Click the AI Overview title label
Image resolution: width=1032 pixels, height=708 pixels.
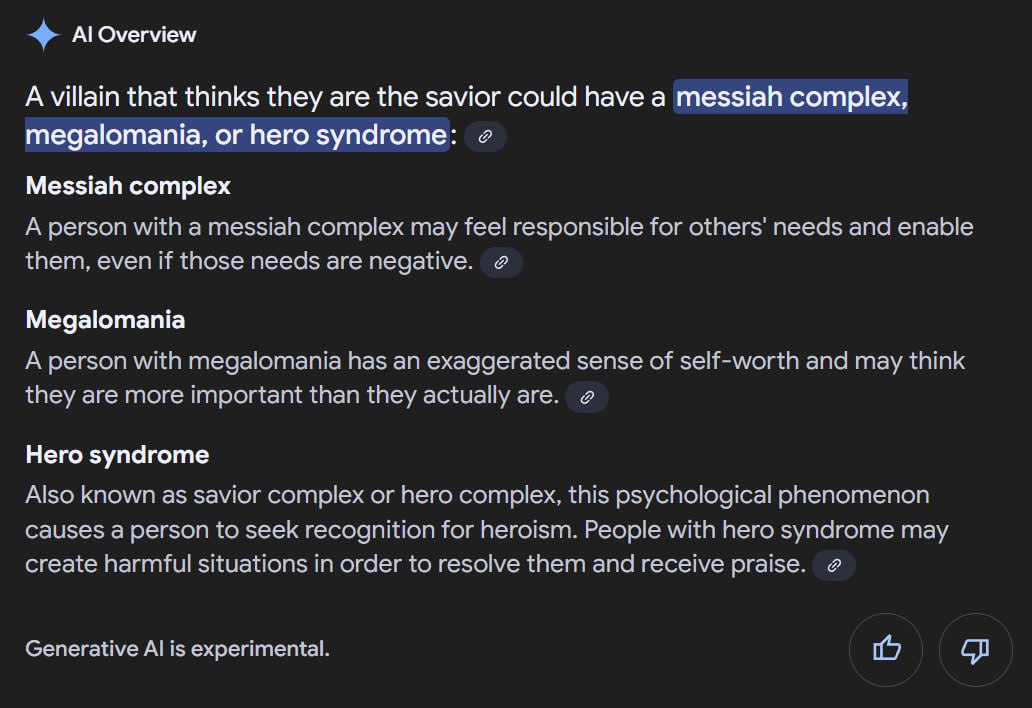pos(134,35)
